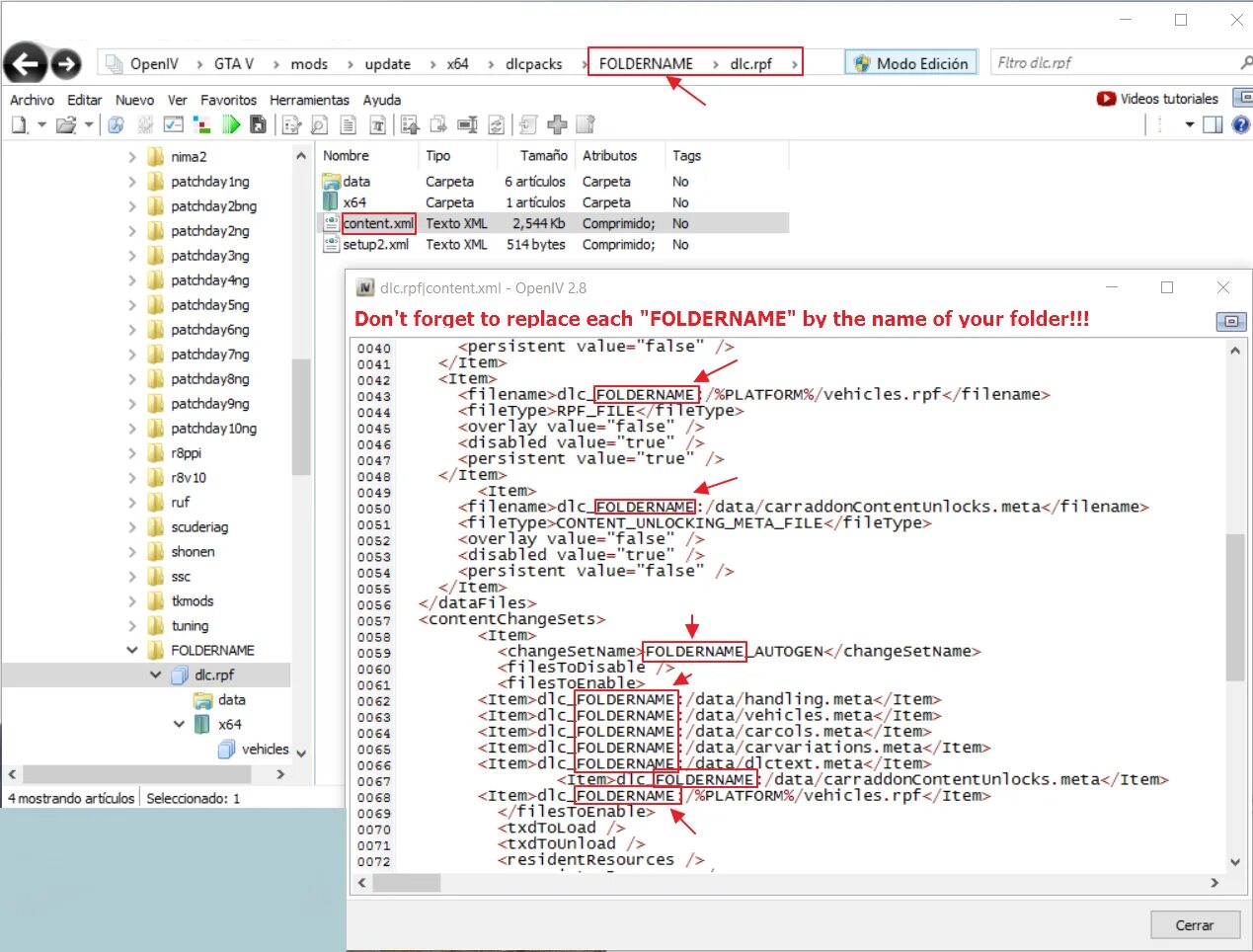Screen dimensions: 1253x952
Task: Click the green play toolbar icon
Action: click(x=231, y=124)
